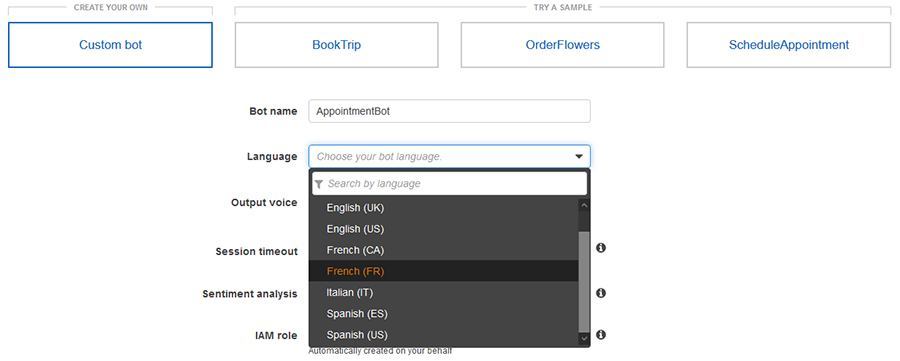The height and width of the screenshot is (361, 900).
Task: Select the Custom bot option
Action: point(110,45)
